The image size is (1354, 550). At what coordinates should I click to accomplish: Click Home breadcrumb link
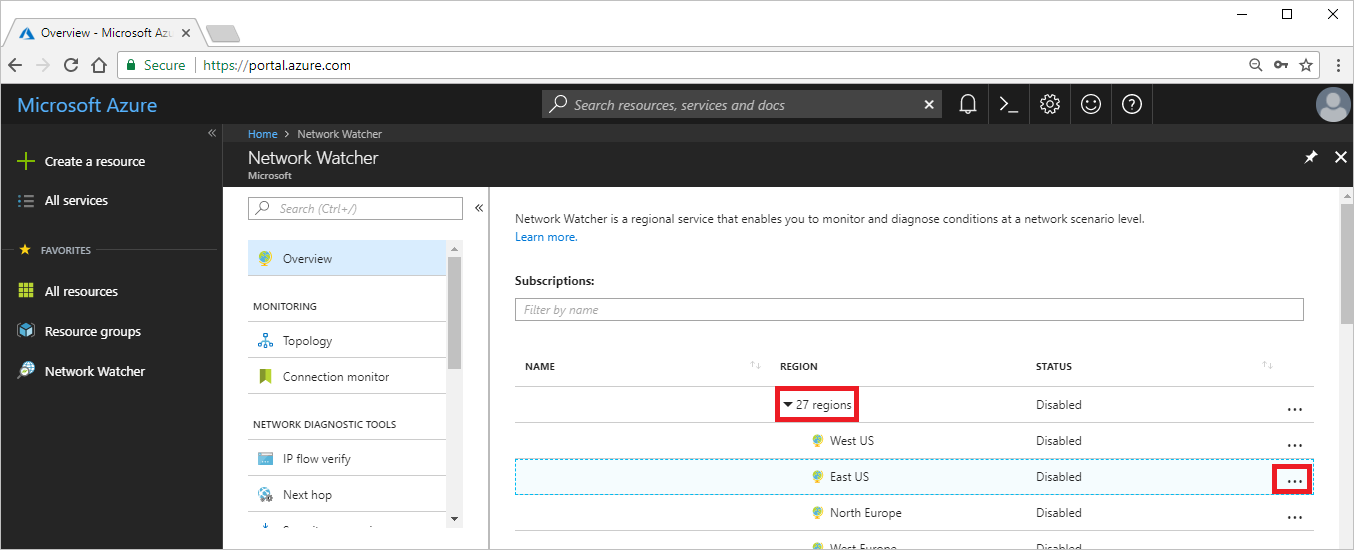coord(263,133)
